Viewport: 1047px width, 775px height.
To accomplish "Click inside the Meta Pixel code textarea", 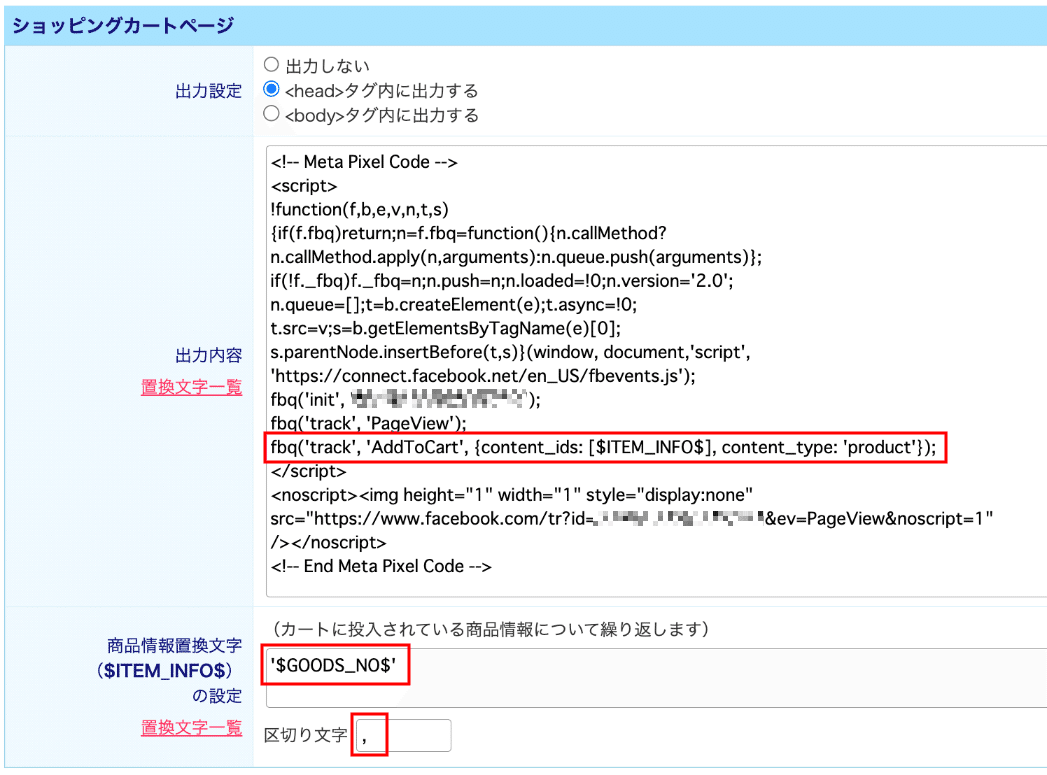I will [656, 371].
